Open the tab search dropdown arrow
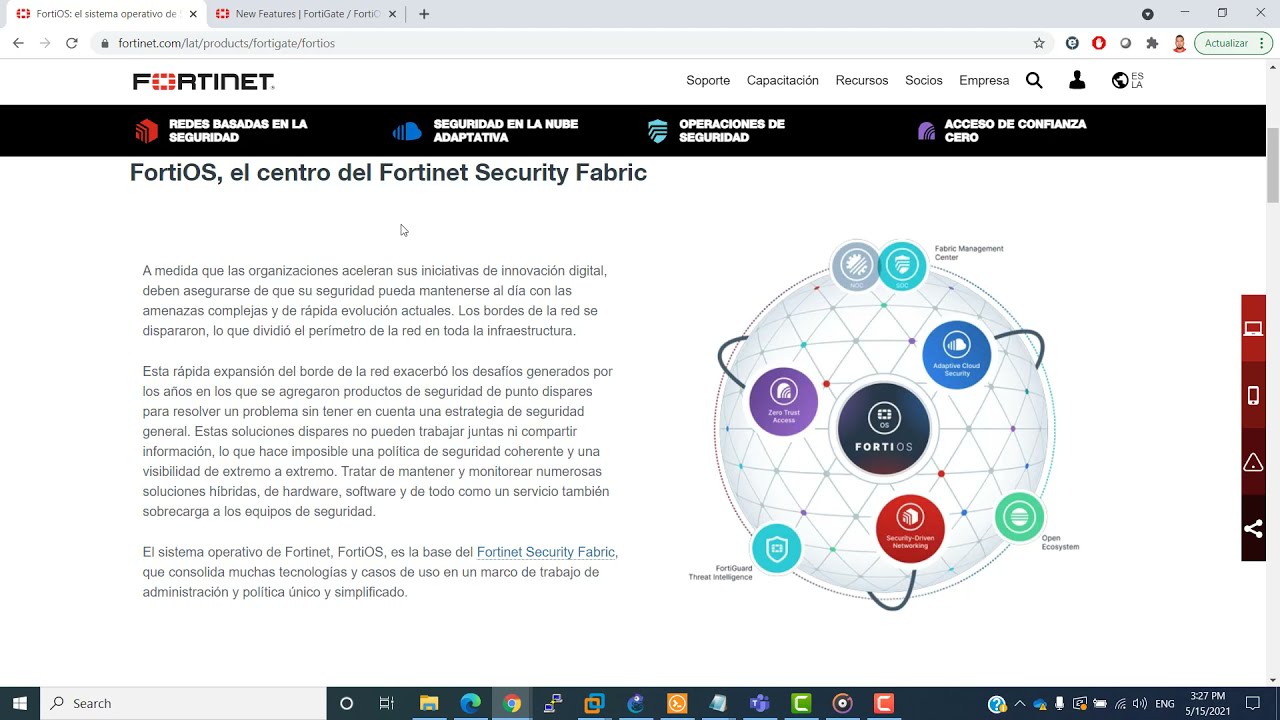Image resolution: width=1280 pixels, height=720 pixels. click(x=1147, y=14)
